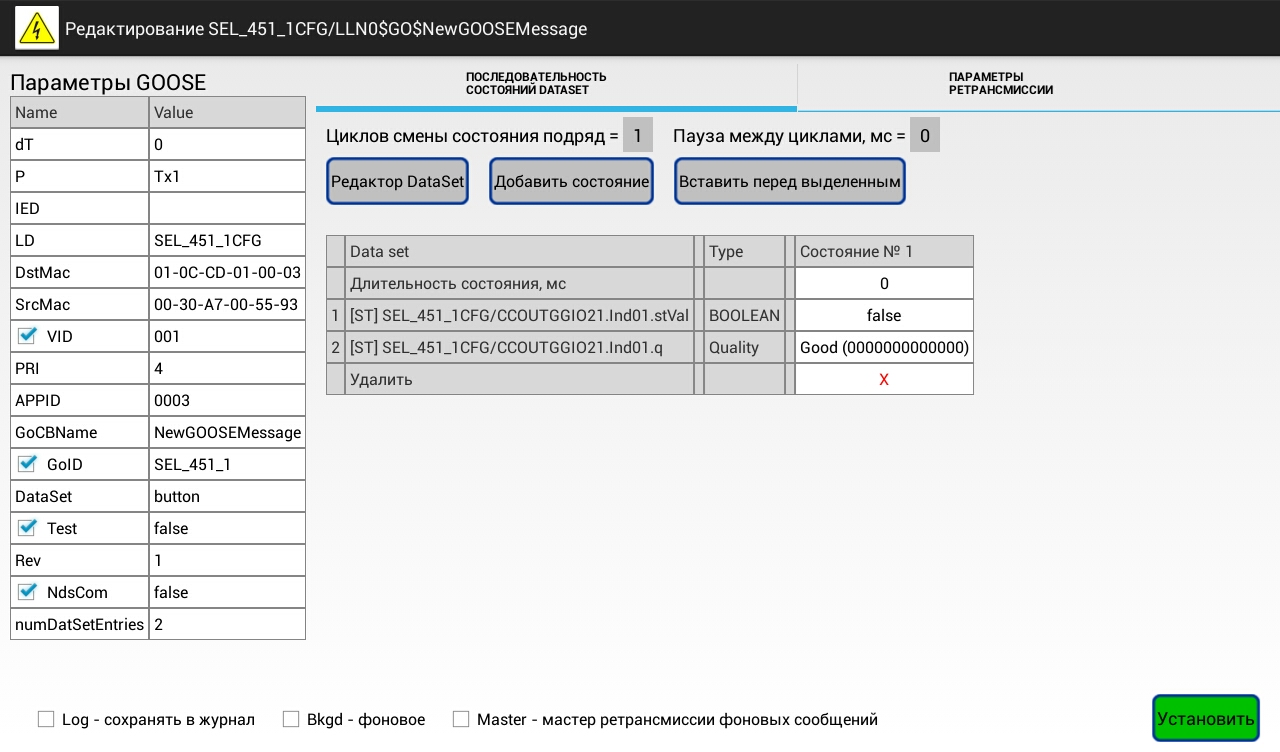Select the DstMac address value field

pos(227,272)
